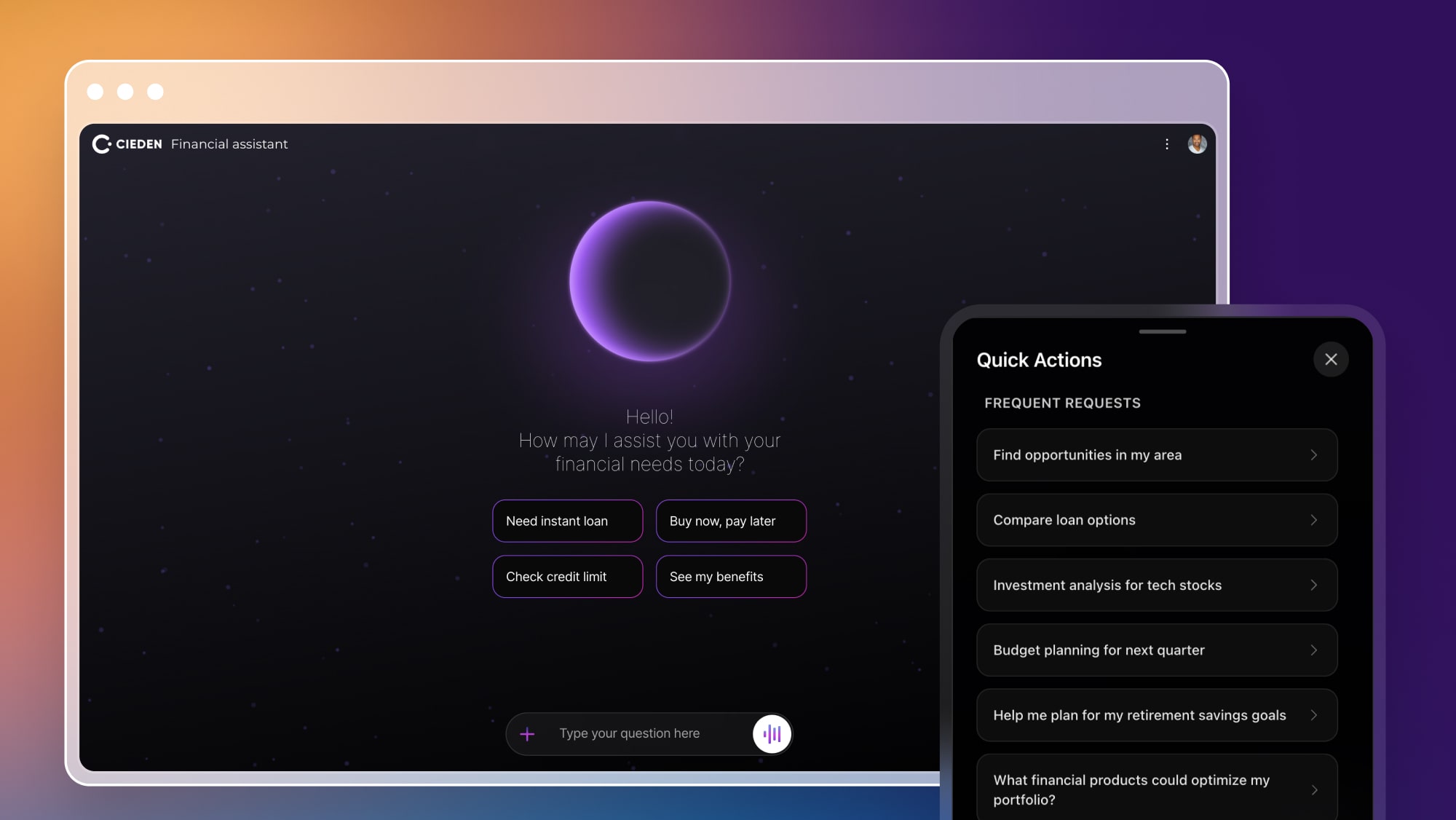Click the Type your question here input field

(x=630, y=733)
